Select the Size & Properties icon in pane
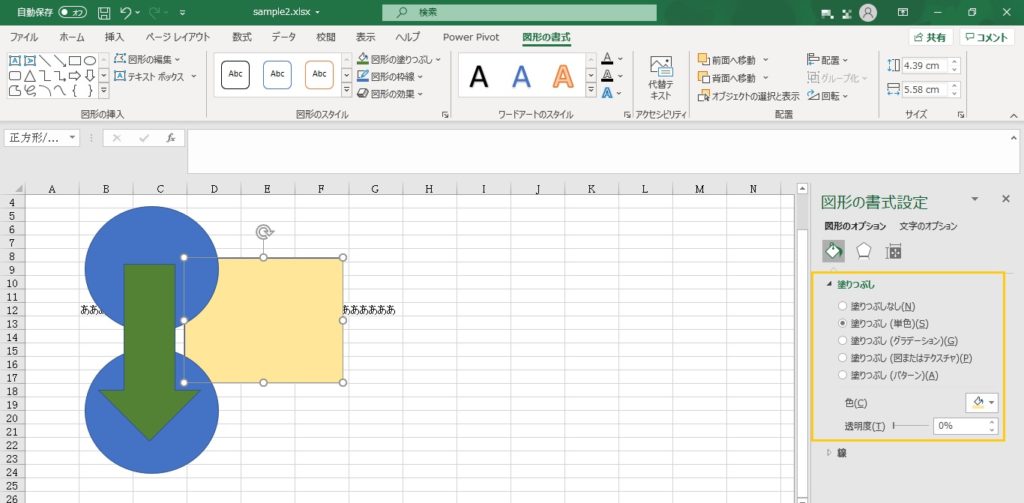1024x503 pixels. pos(894,251)
